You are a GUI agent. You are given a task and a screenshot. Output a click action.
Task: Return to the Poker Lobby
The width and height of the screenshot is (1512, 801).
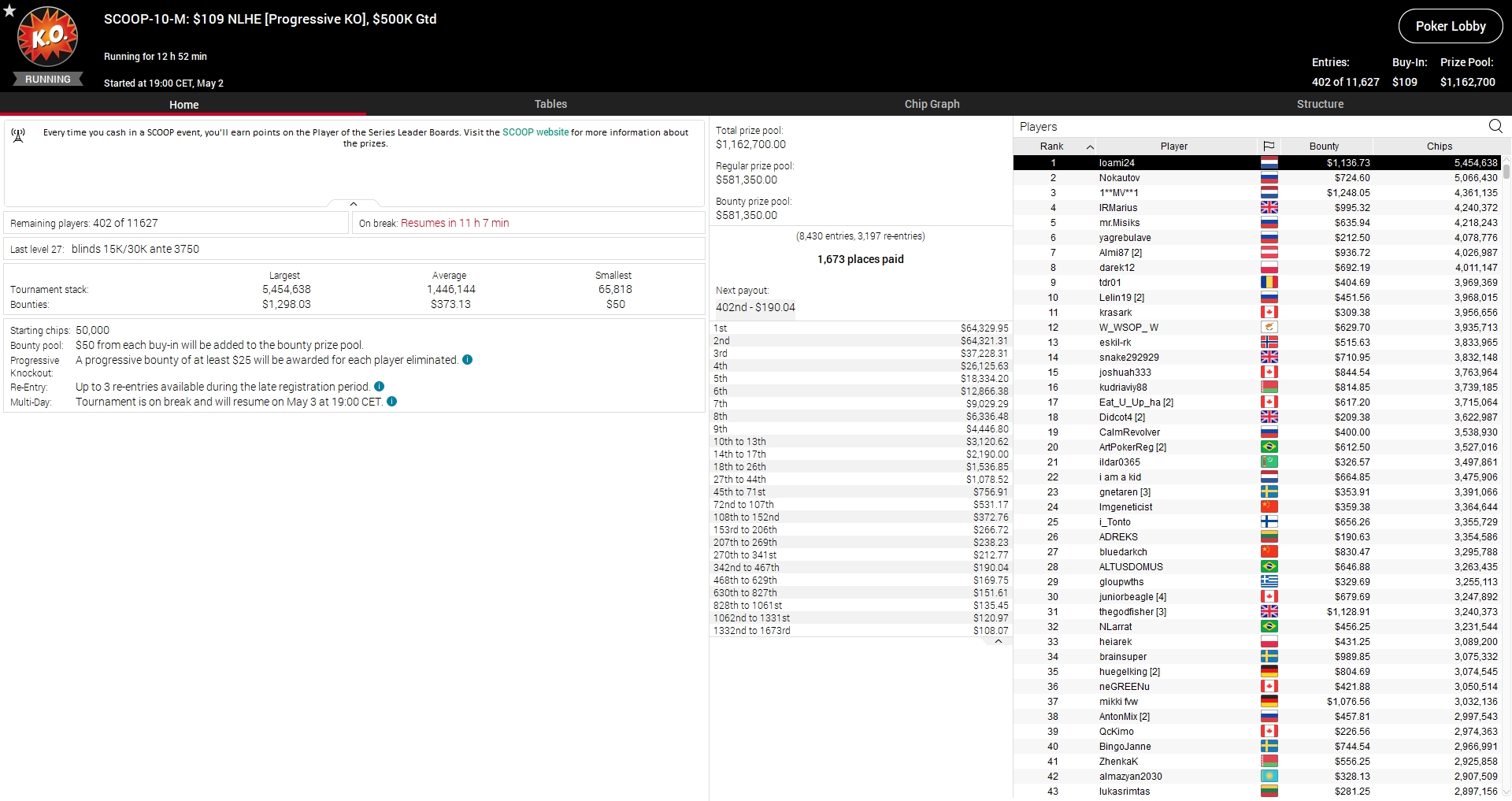[1451, 26]
